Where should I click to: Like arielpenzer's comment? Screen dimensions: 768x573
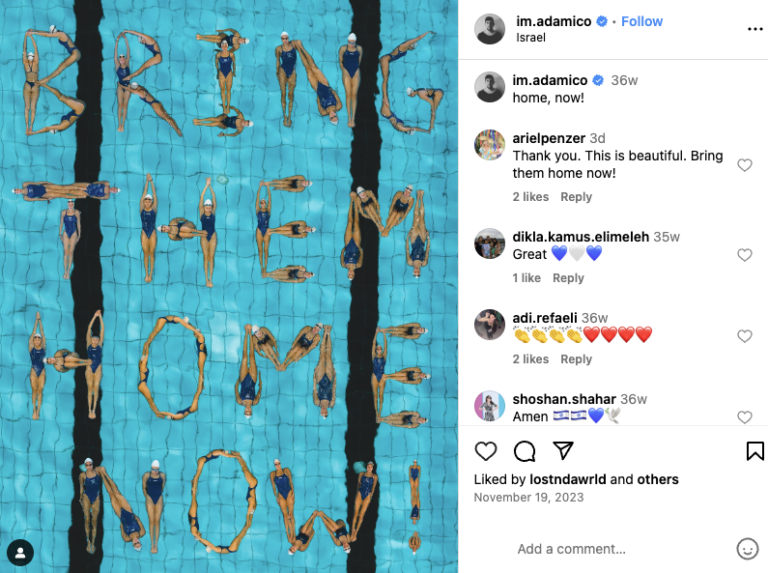tap(744, 165)
